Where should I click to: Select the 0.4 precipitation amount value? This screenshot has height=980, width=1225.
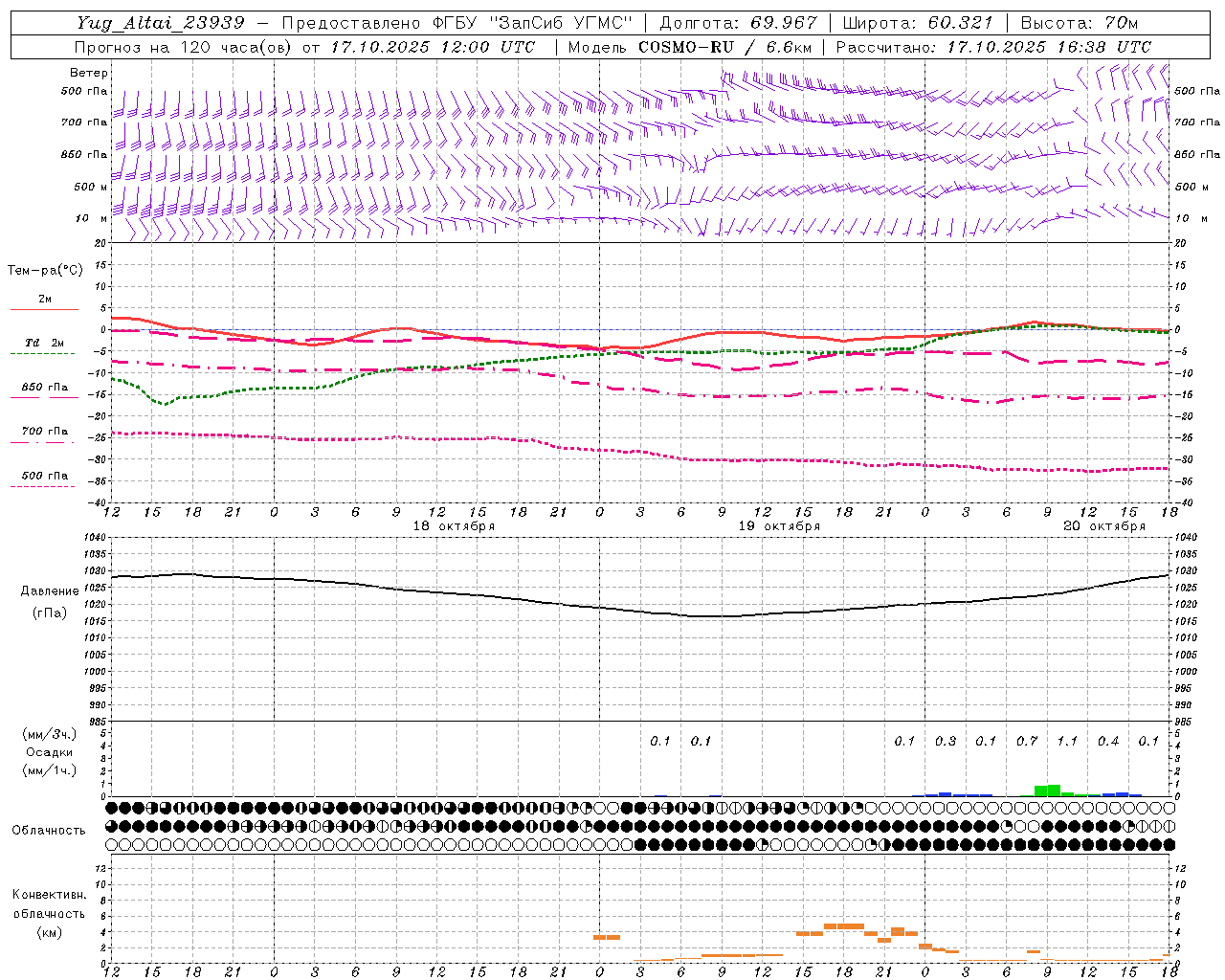1108,742
